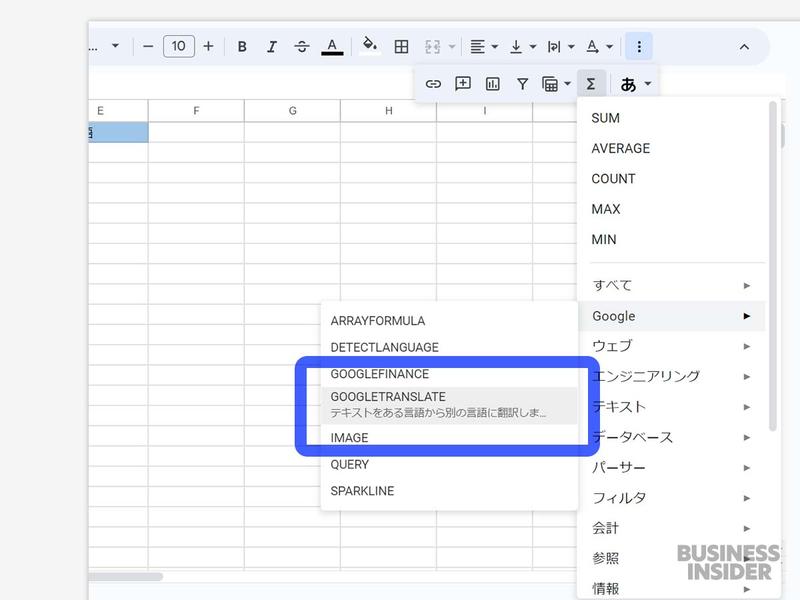800x600 pixels.
Task: Click the merge cells icon
Action: [433, 46]
